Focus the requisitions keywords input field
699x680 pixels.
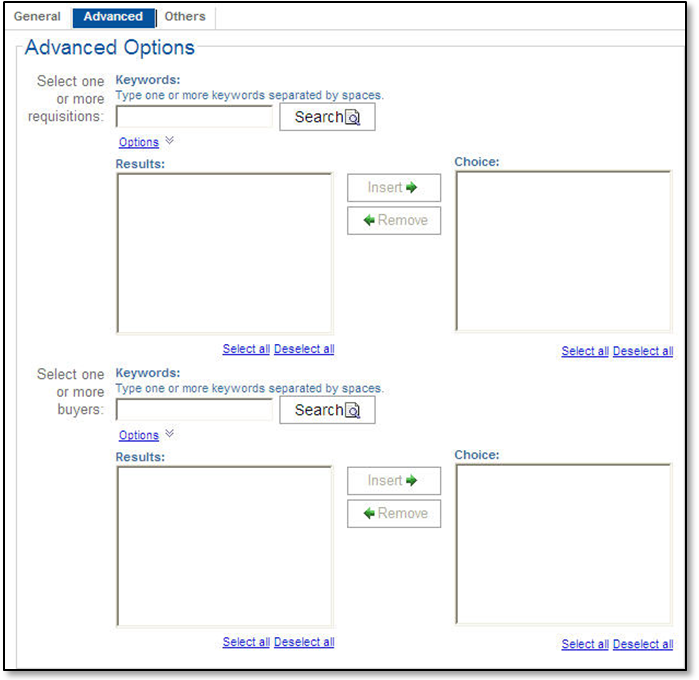pyautogui.click(x=194, y=117)
